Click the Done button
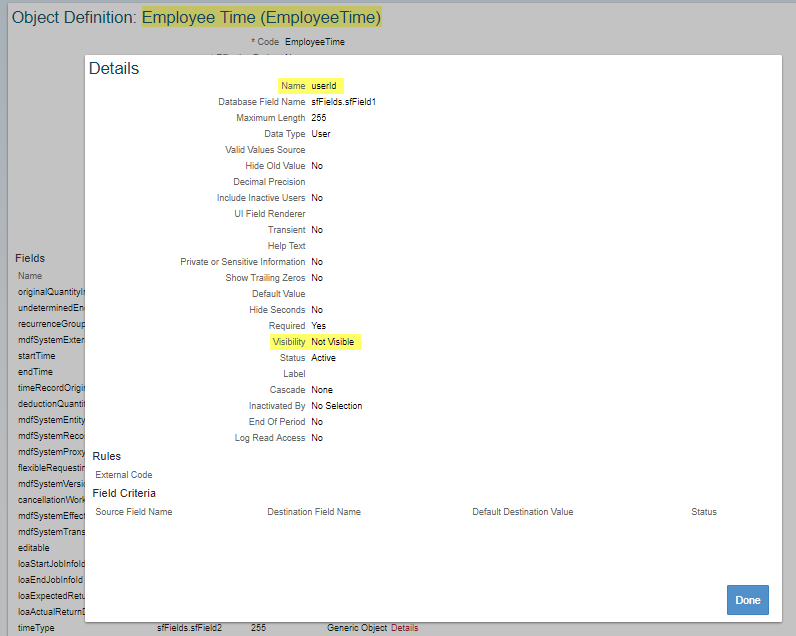Viewport: 796px width, 636px height. pos(747,600)
